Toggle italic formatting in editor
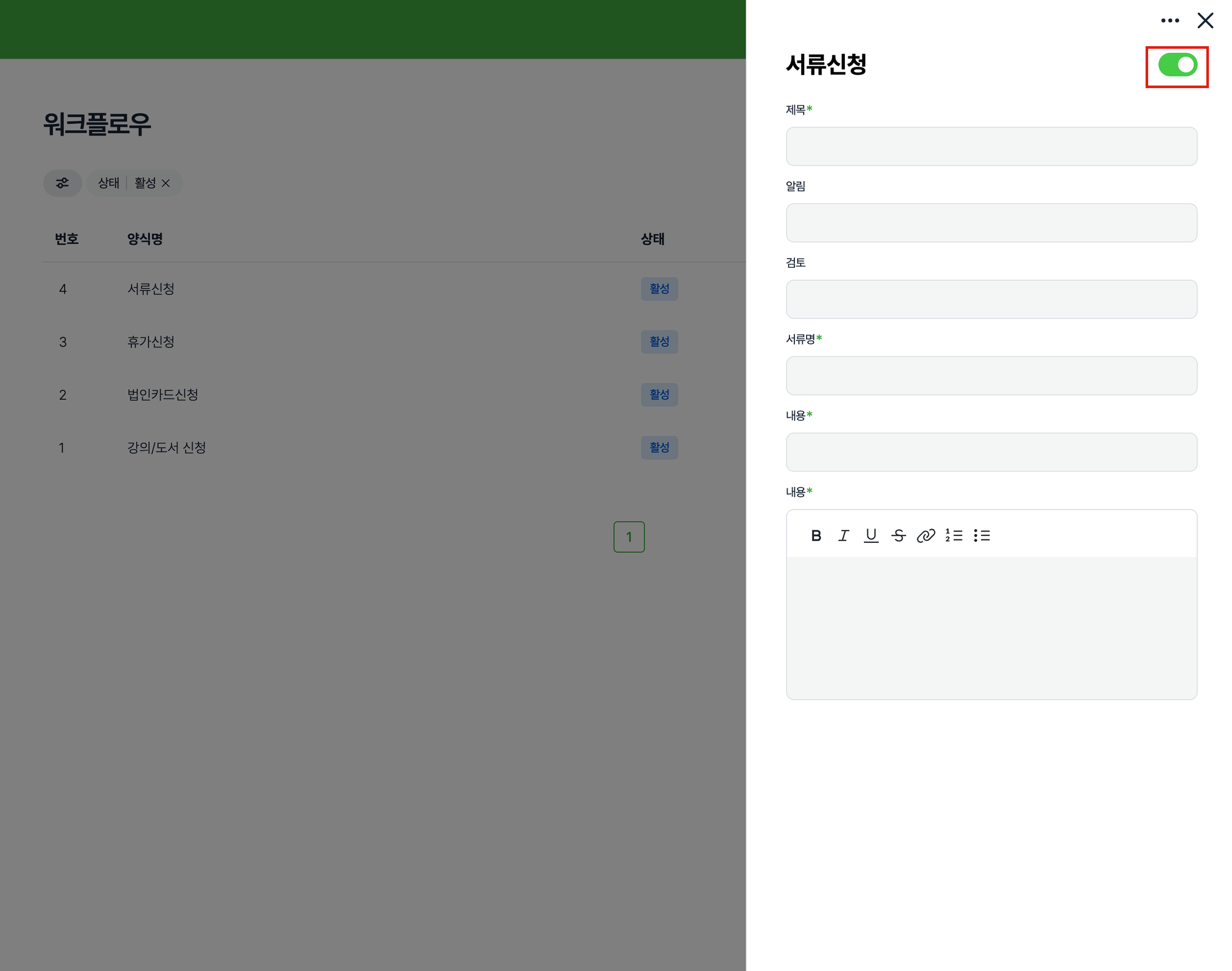 pos(843,536)
